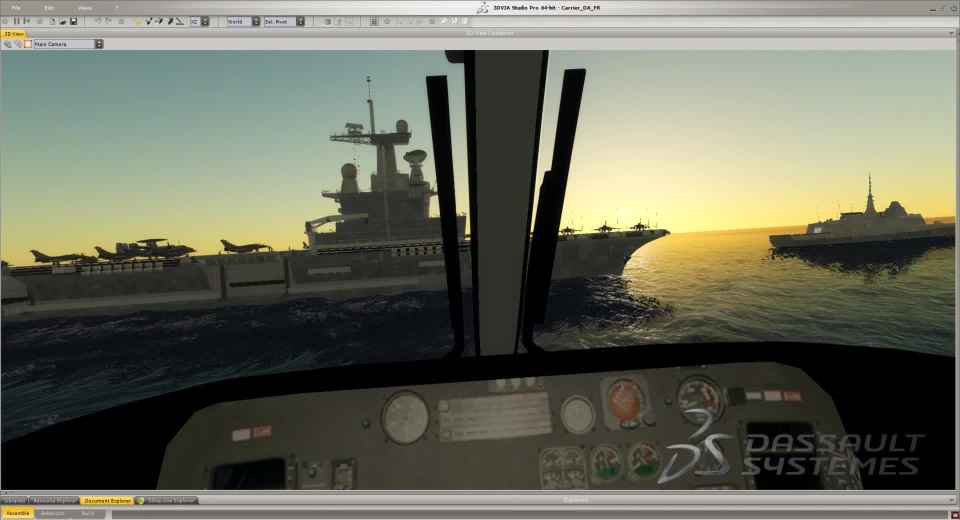Select the yellow Selection tool icon
The height and width of the screenshot is (520, 960).
click(x=138, y=21)
